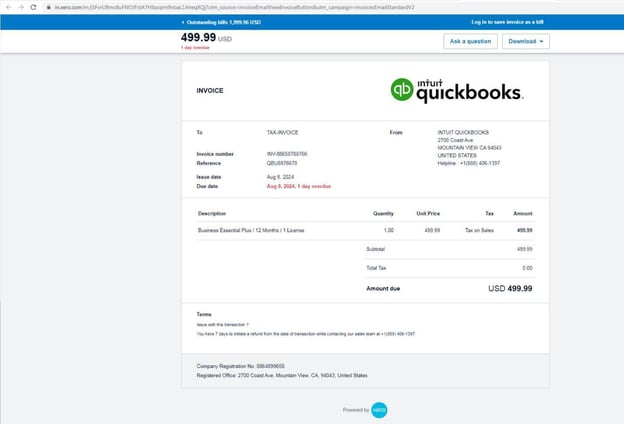
Task: Click the Registered Office address line
Action: tap(282, 376)
